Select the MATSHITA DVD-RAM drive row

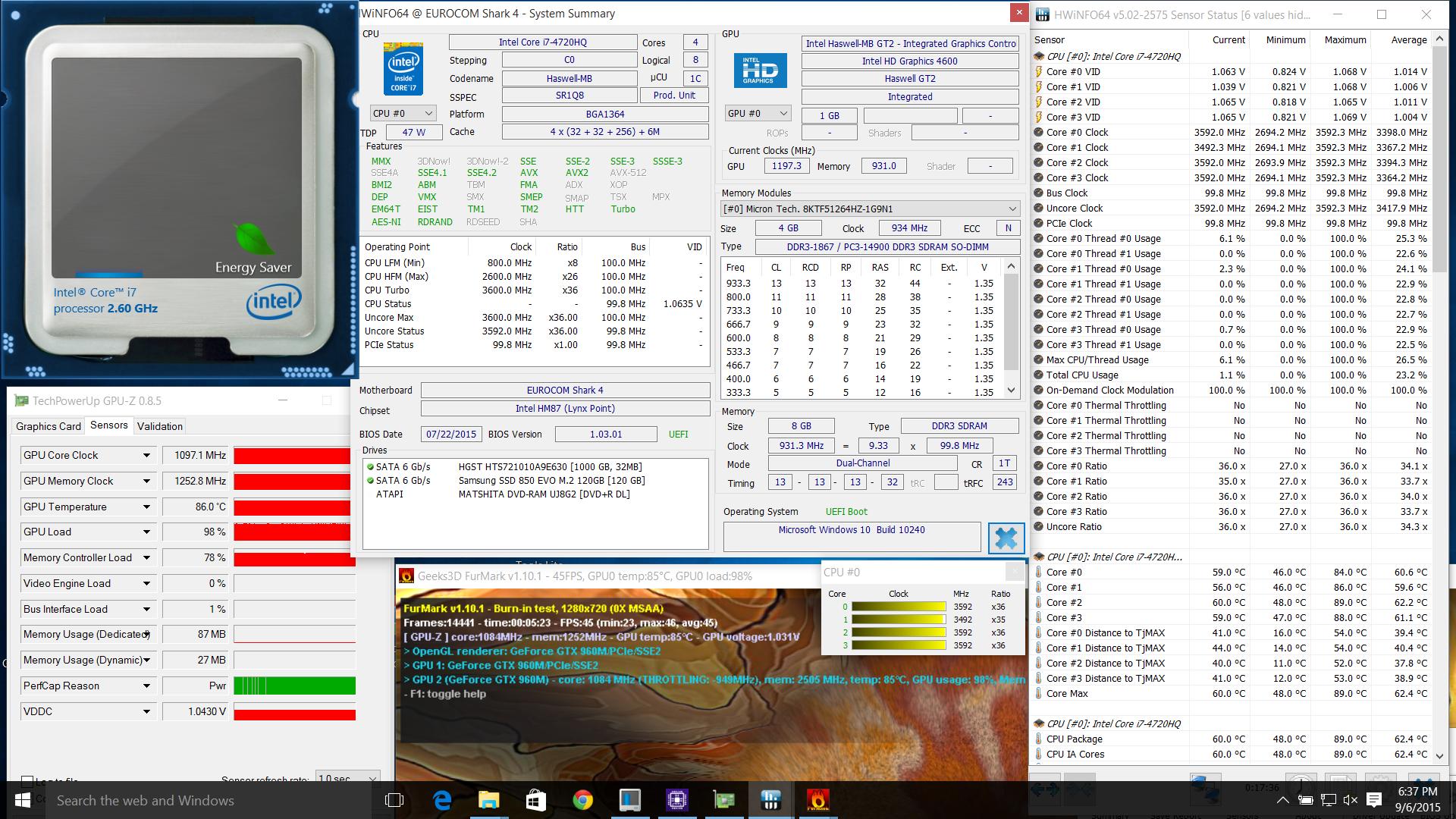[x=535, y=494]
